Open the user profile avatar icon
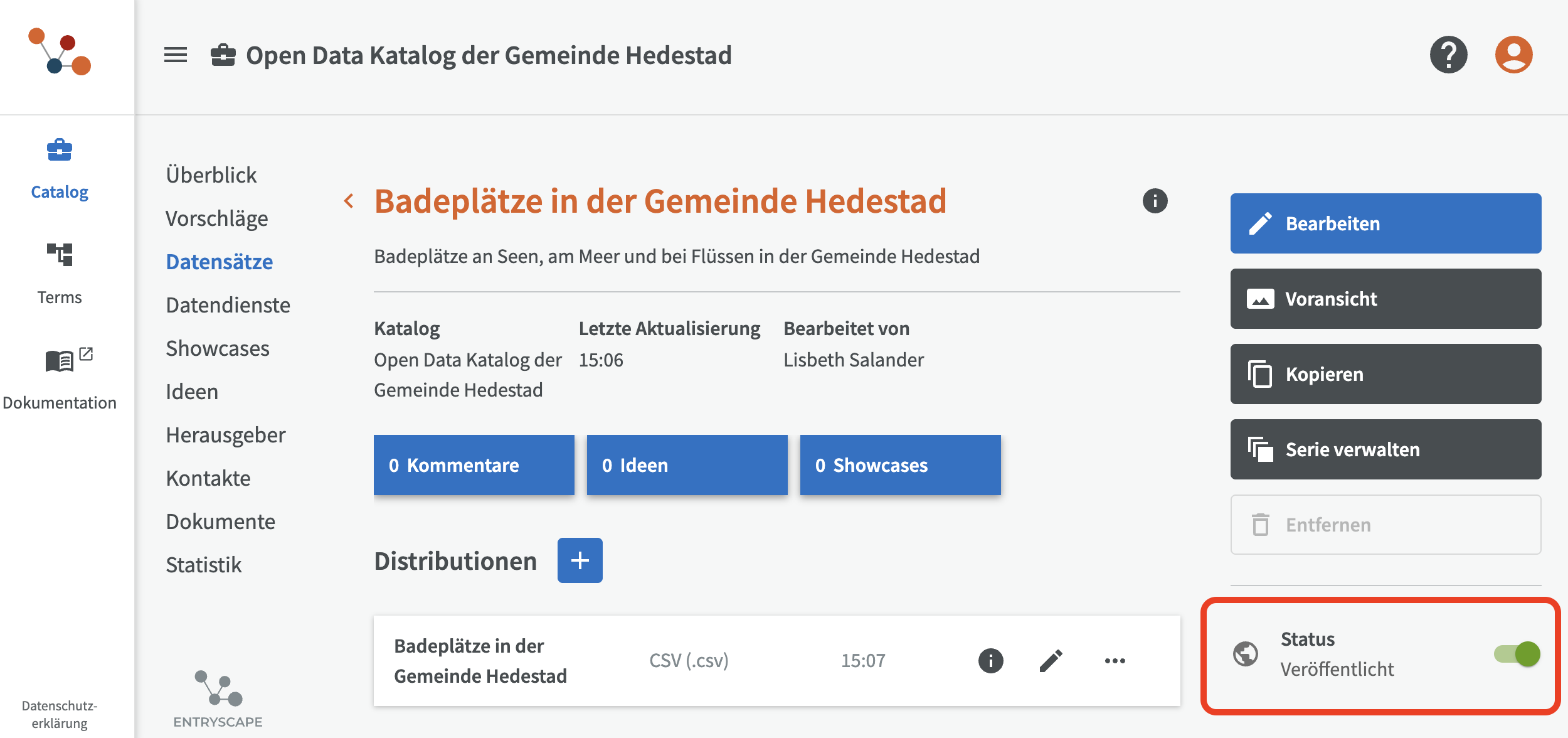The width and height of the screenshot is (1568, 738). click(1513, 55)
